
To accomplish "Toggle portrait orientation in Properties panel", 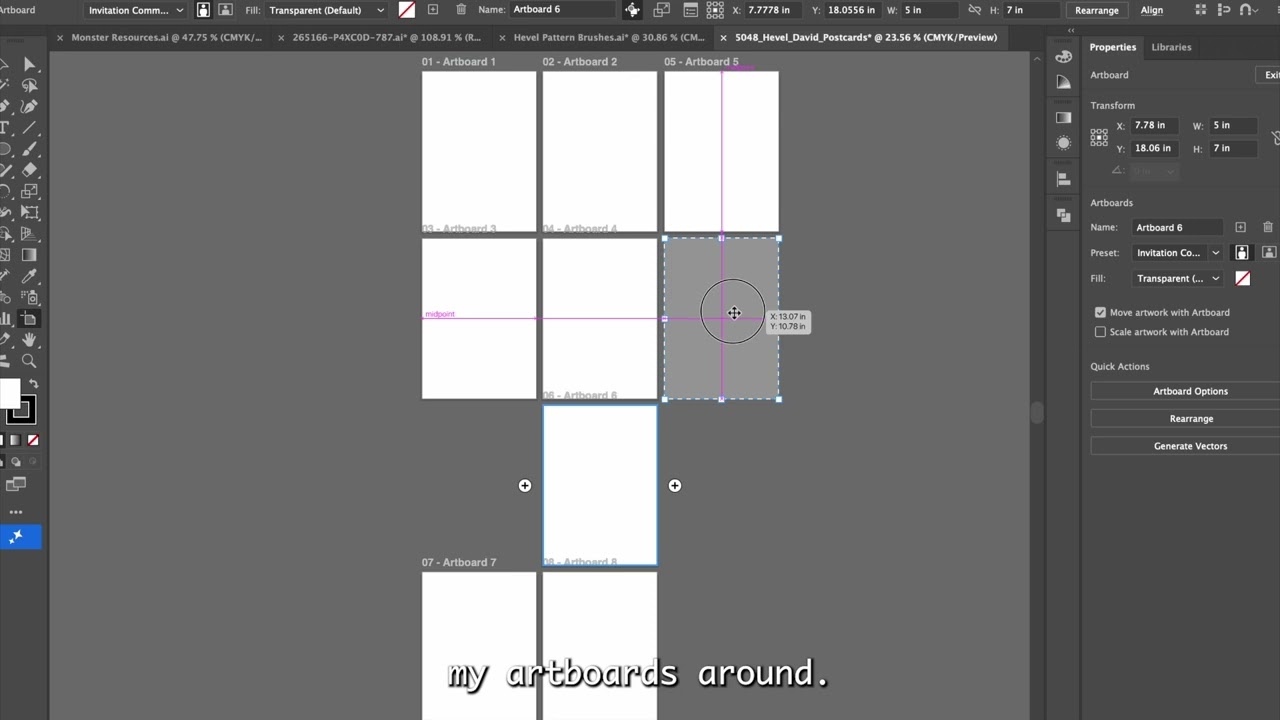I will pyautogui.click(x=1242, y=253).
